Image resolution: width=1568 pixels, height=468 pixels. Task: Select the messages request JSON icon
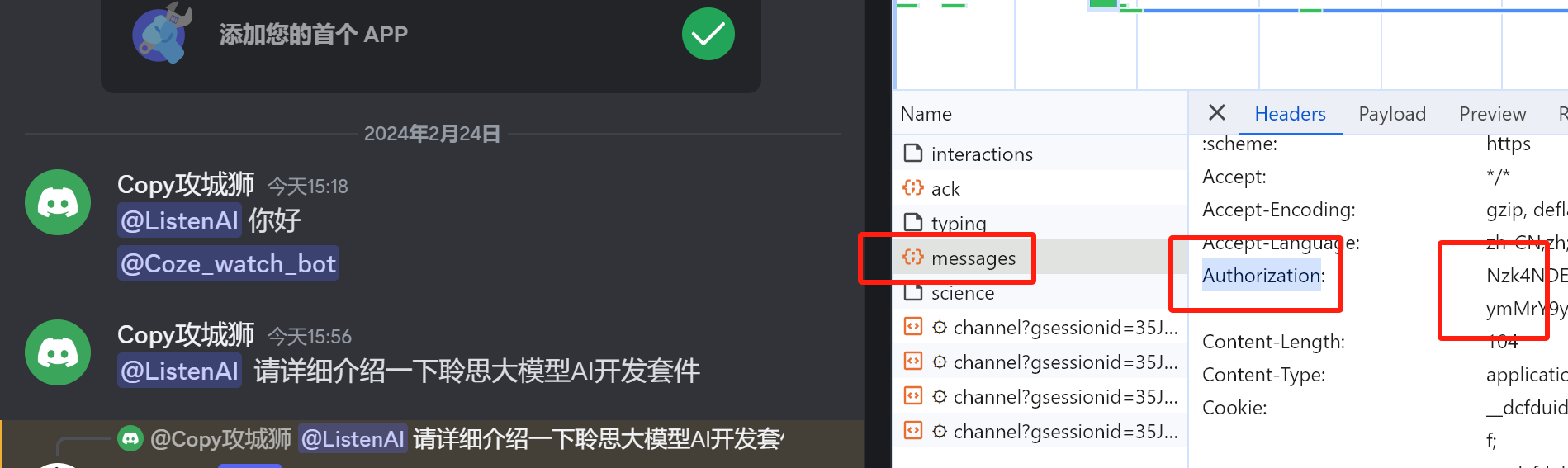tap(913, 258)
